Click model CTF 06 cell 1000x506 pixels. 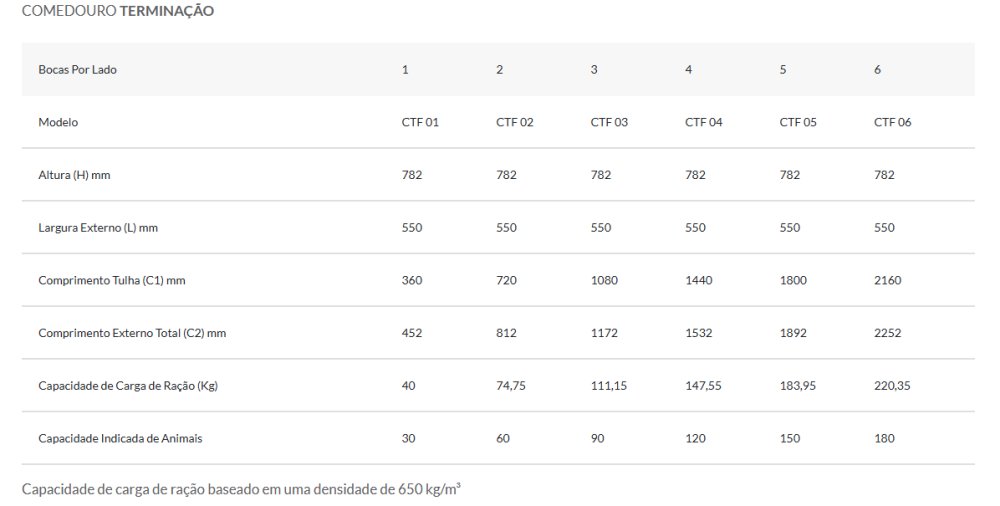tap(892, 122)
